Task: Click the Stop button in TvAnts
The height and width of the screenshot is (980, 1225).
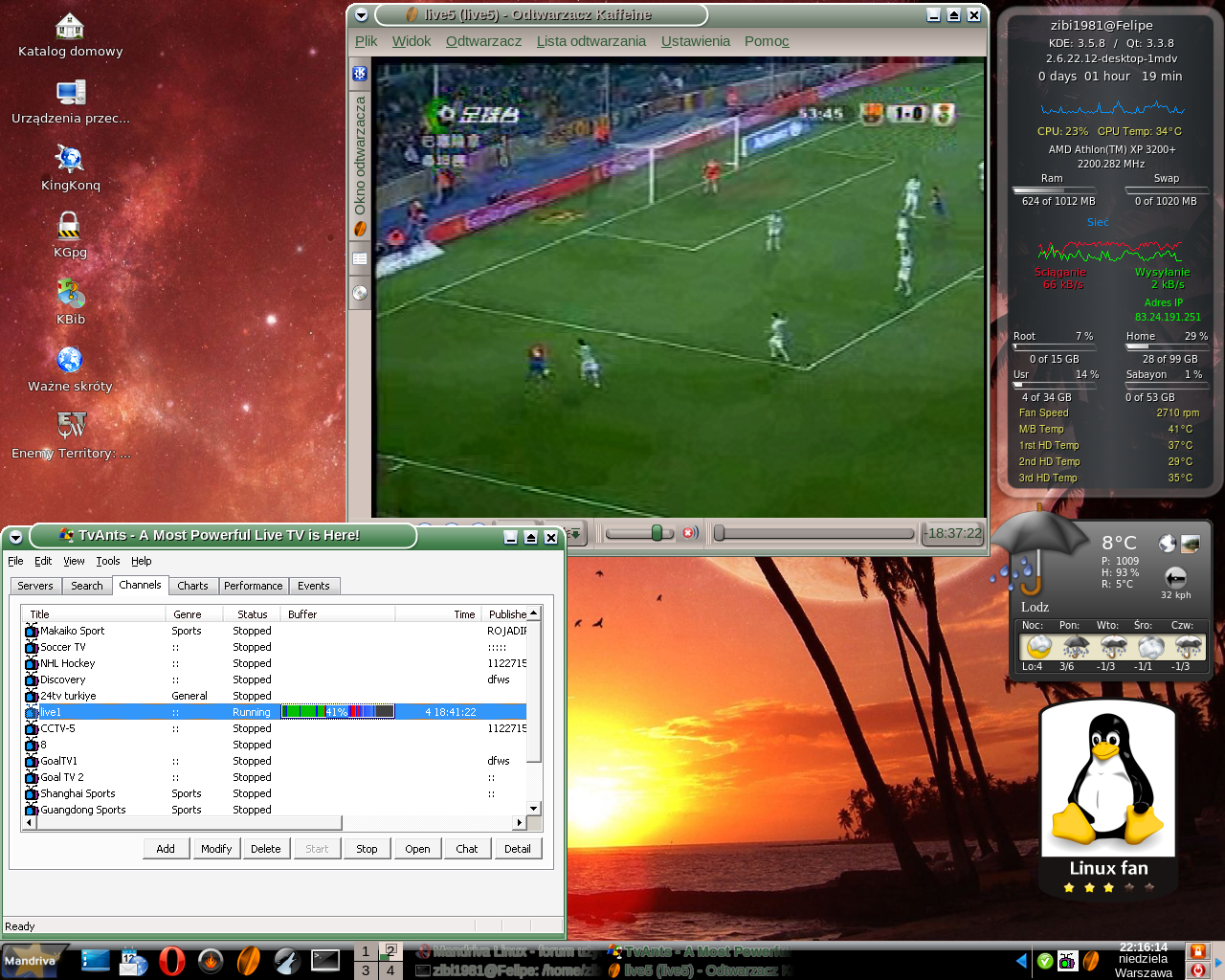Action: click(367, 849)
